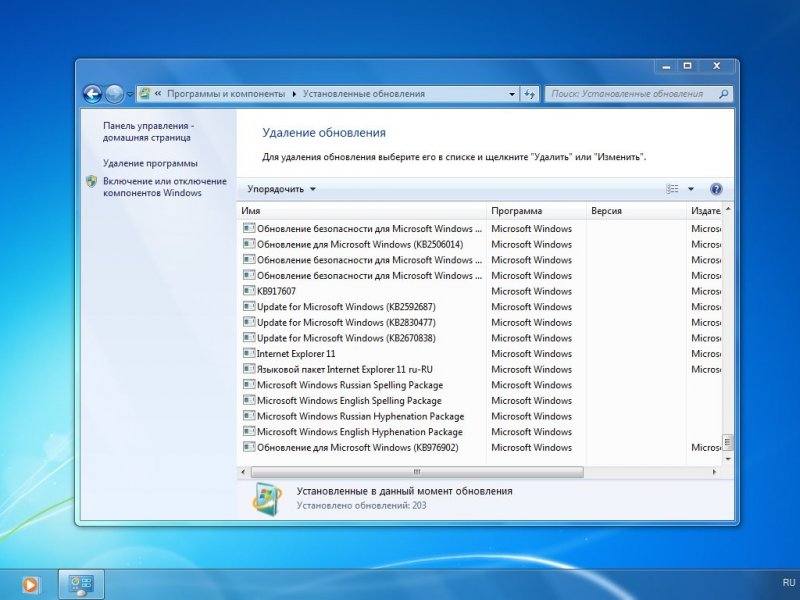Open recent pages dropdown beside navigation arrows

tap(130, 94)
